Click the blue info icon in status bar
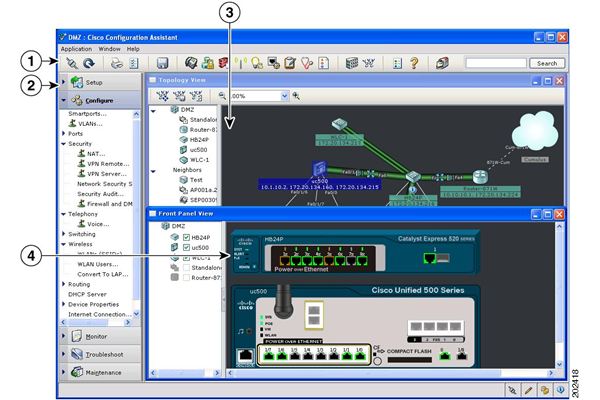 pyautogui.click(x=560, y=390)
